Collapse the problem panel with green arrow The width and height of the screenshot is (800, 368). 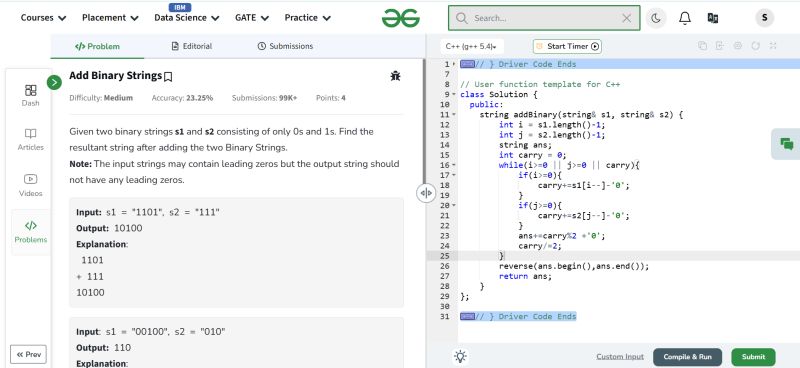pyautogui.click(x=54, y=82)
